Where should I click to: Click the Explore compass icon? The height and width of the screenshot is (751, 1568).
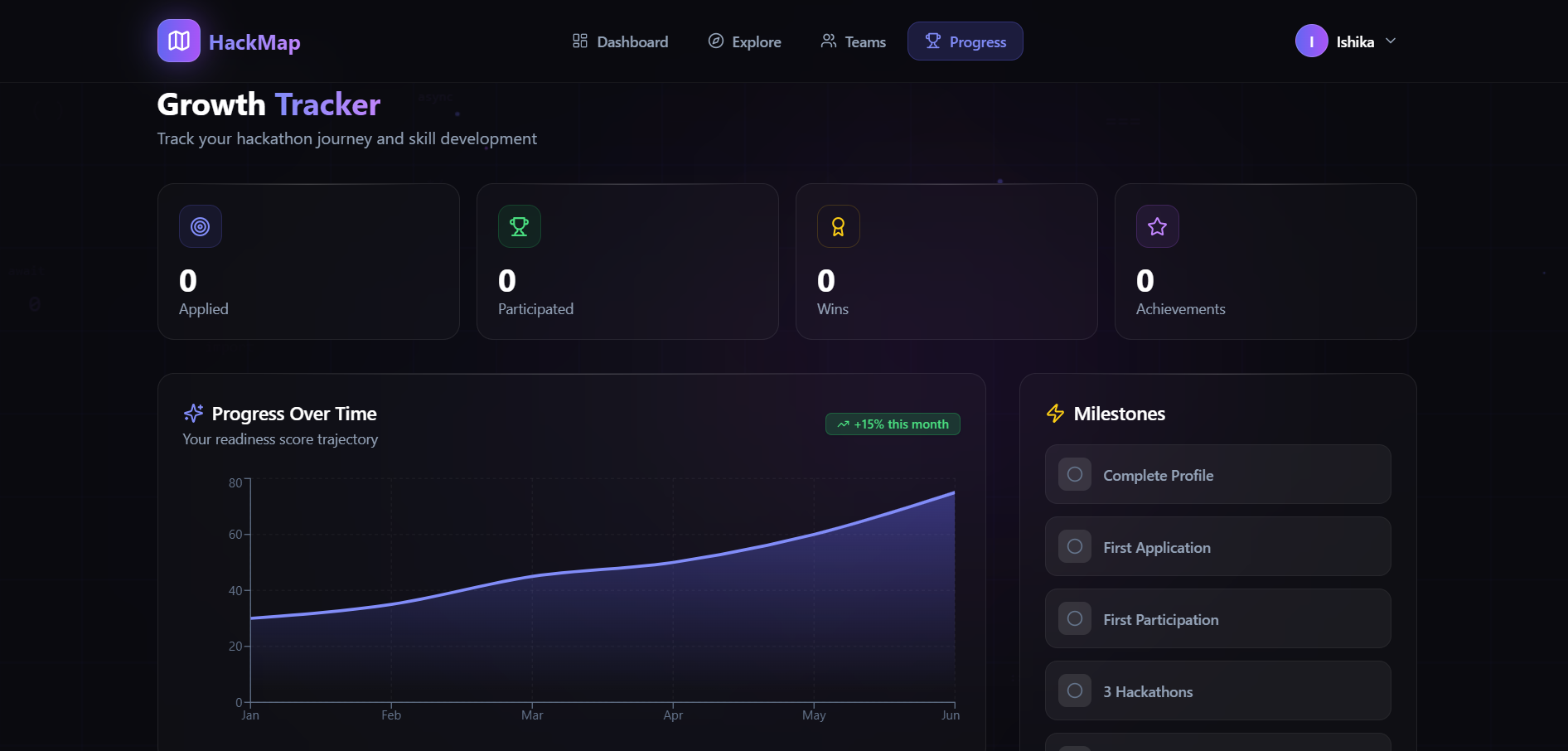(716, 41)
